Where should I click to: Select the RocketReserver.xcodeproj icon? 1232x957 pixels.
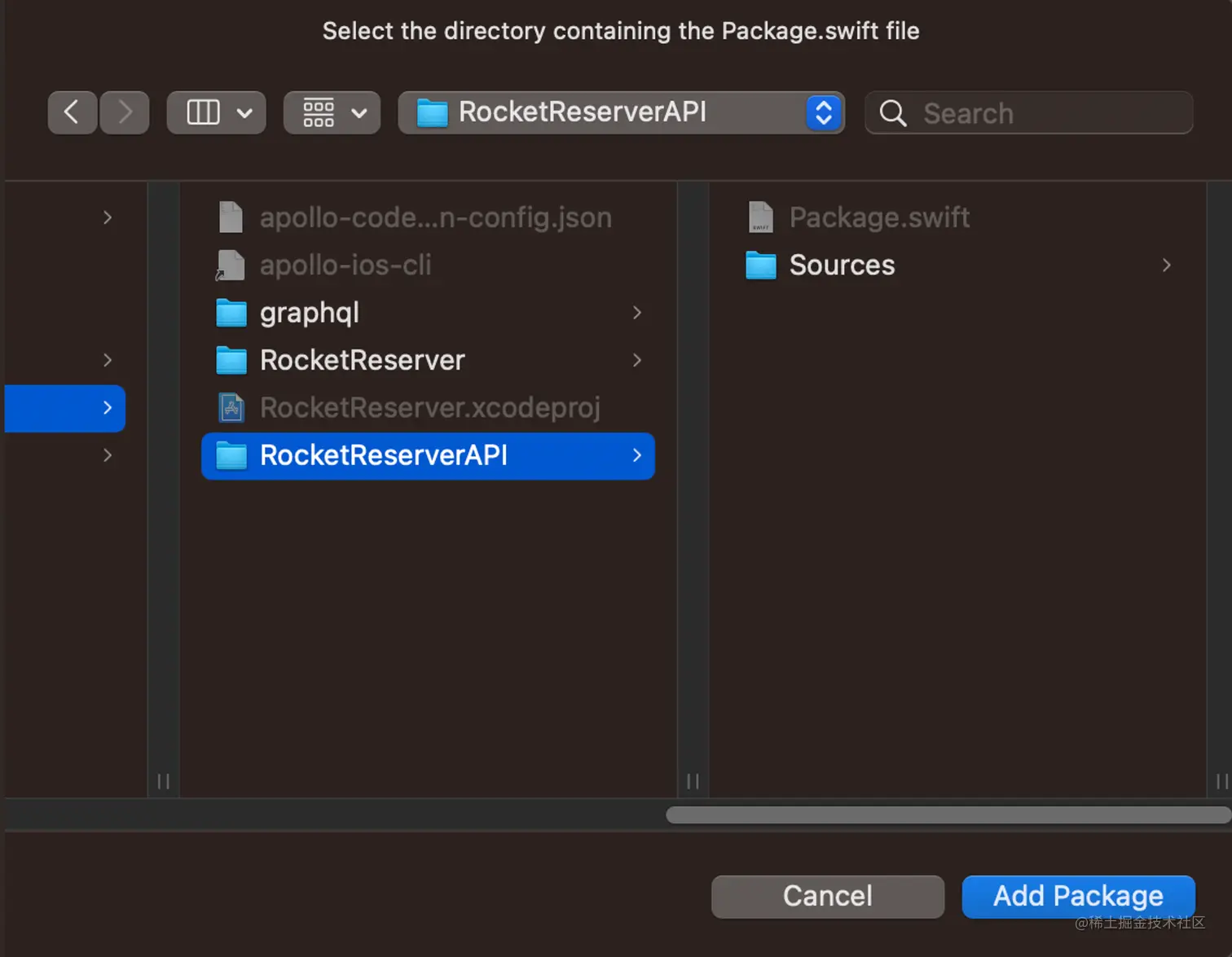[x=231, y=407]
